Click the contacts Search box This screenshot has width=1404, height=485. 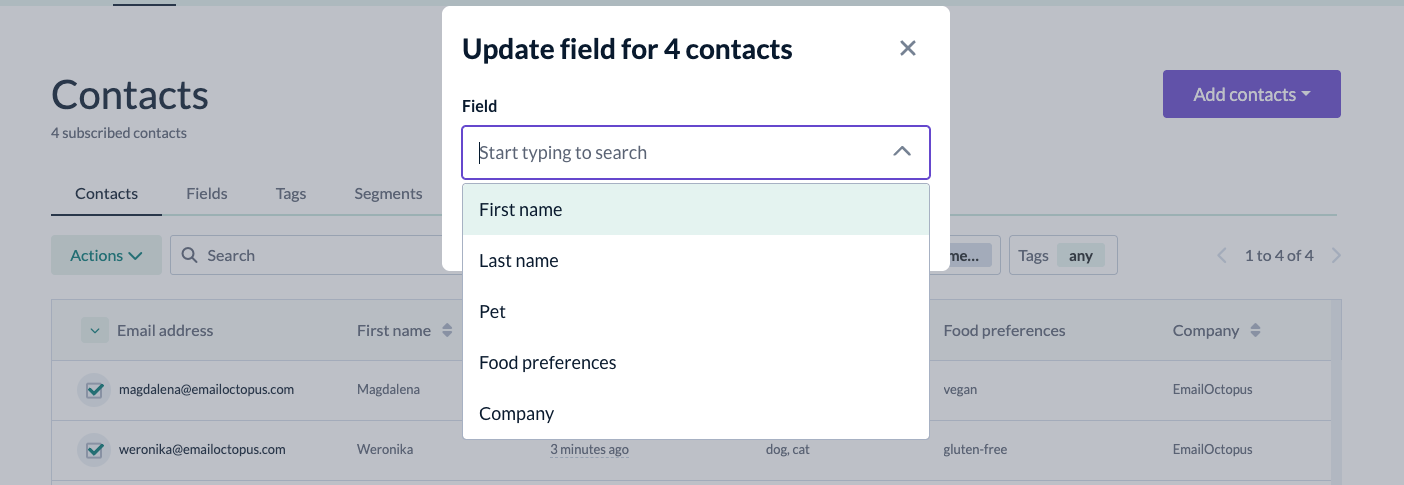point(306,255)
